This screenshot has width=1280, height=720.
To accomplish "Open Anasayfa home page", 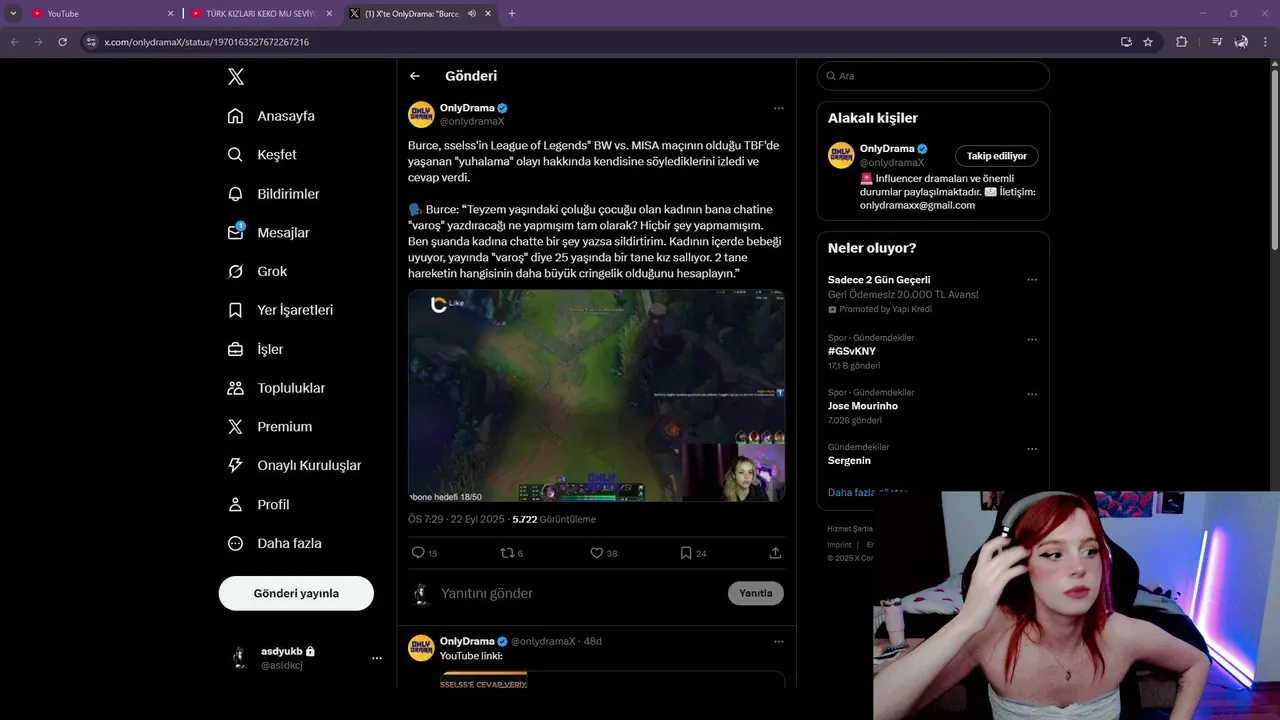I will coord(271,116).
